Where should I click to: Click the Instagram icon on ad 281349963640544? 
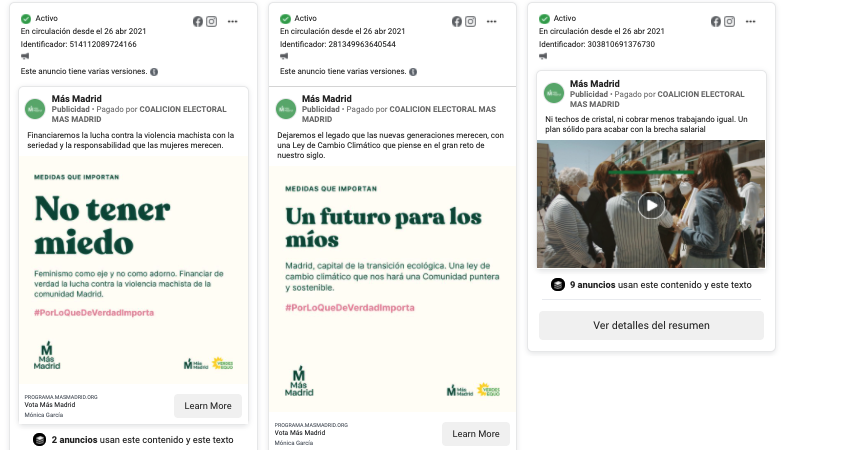pyautogui.click(x=471, y=21)
